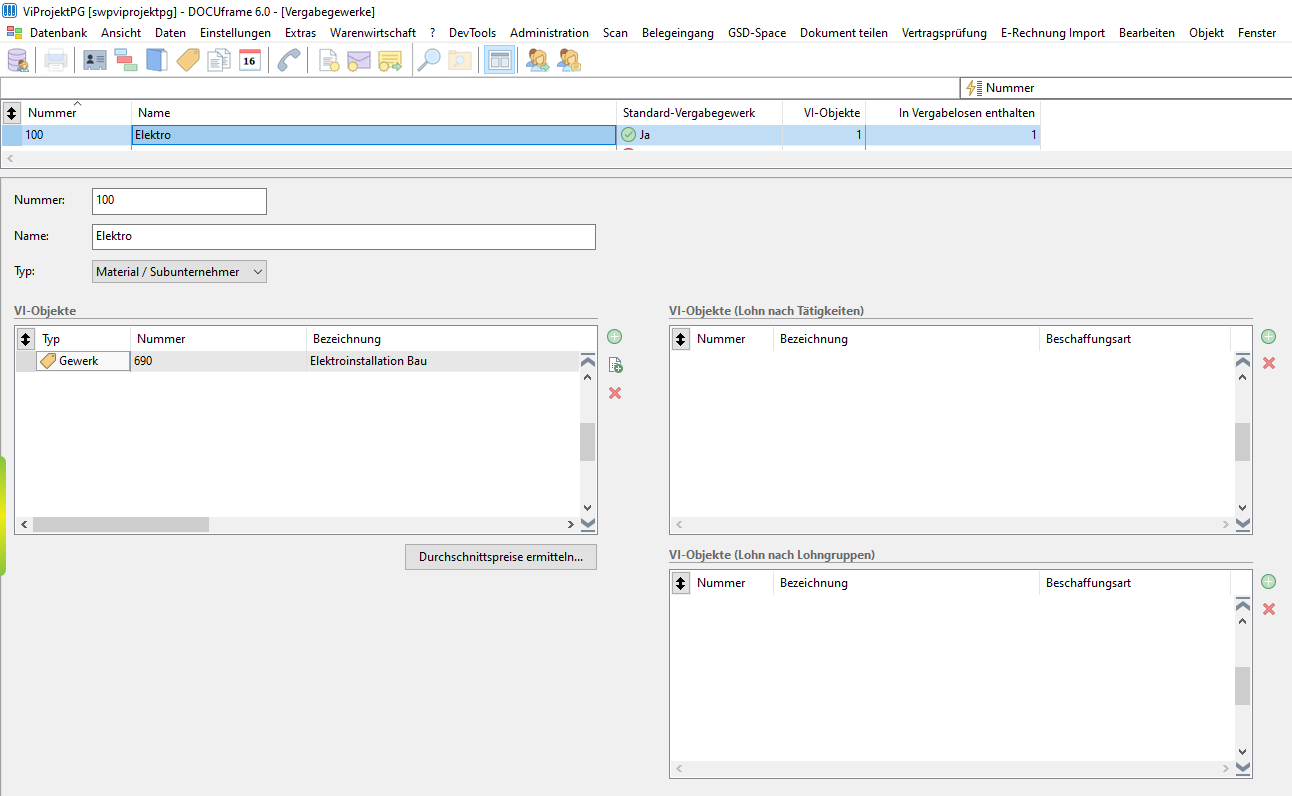Click the Name input field containing Elektro
Viewport: 1292px width, 796px height.
point(343,237)
